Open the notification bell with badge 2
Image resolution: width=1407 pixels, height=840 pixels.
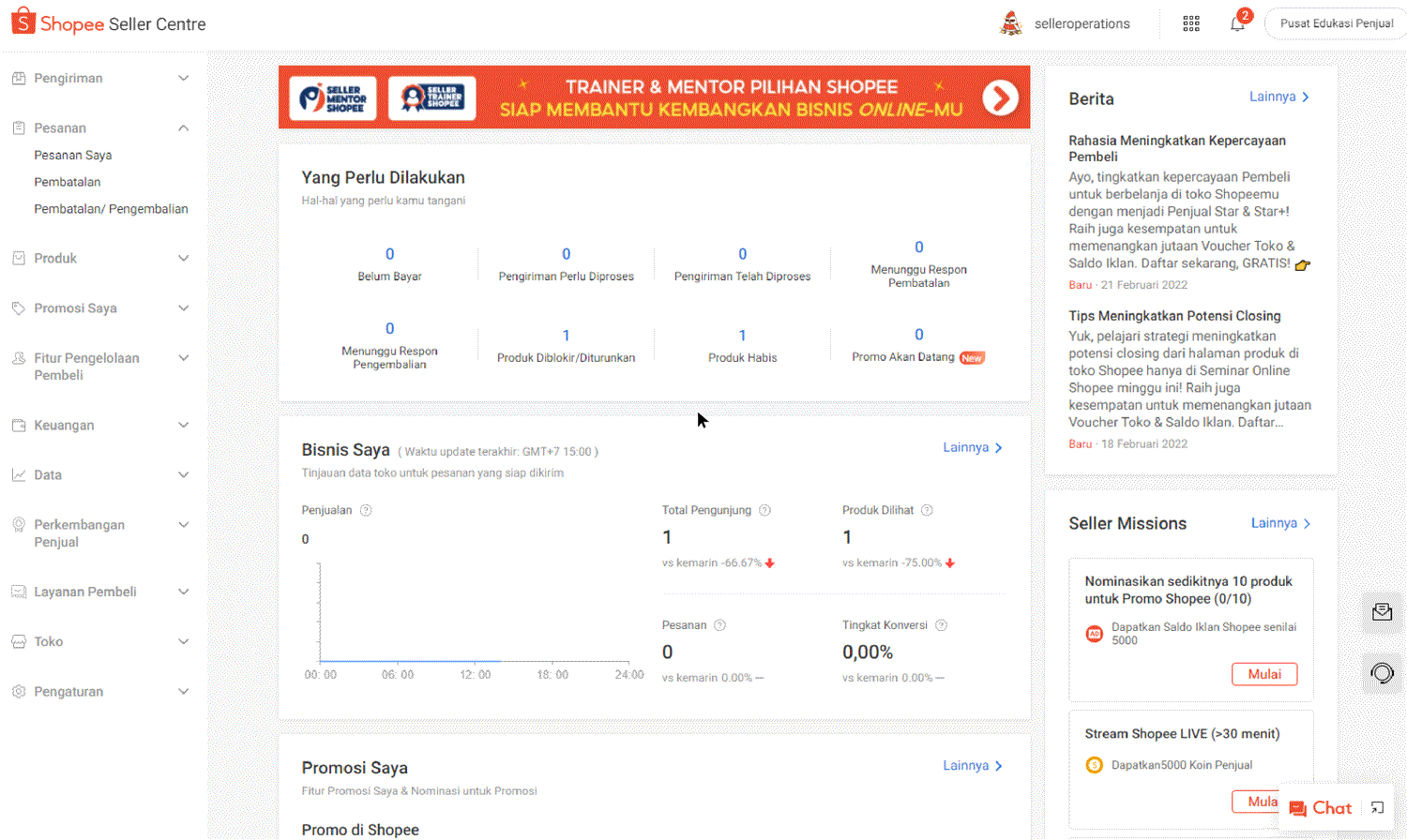[x=1236, y=23]
